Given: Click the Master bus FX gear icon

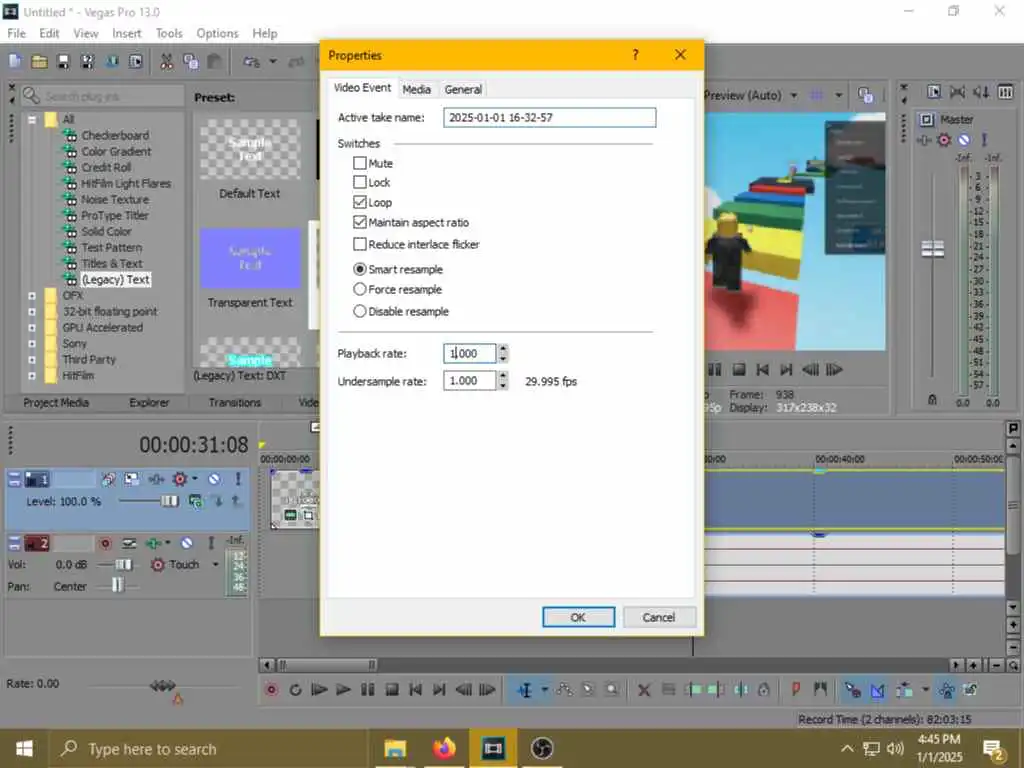Looking at the screenshot, I should tap(944, 140).
